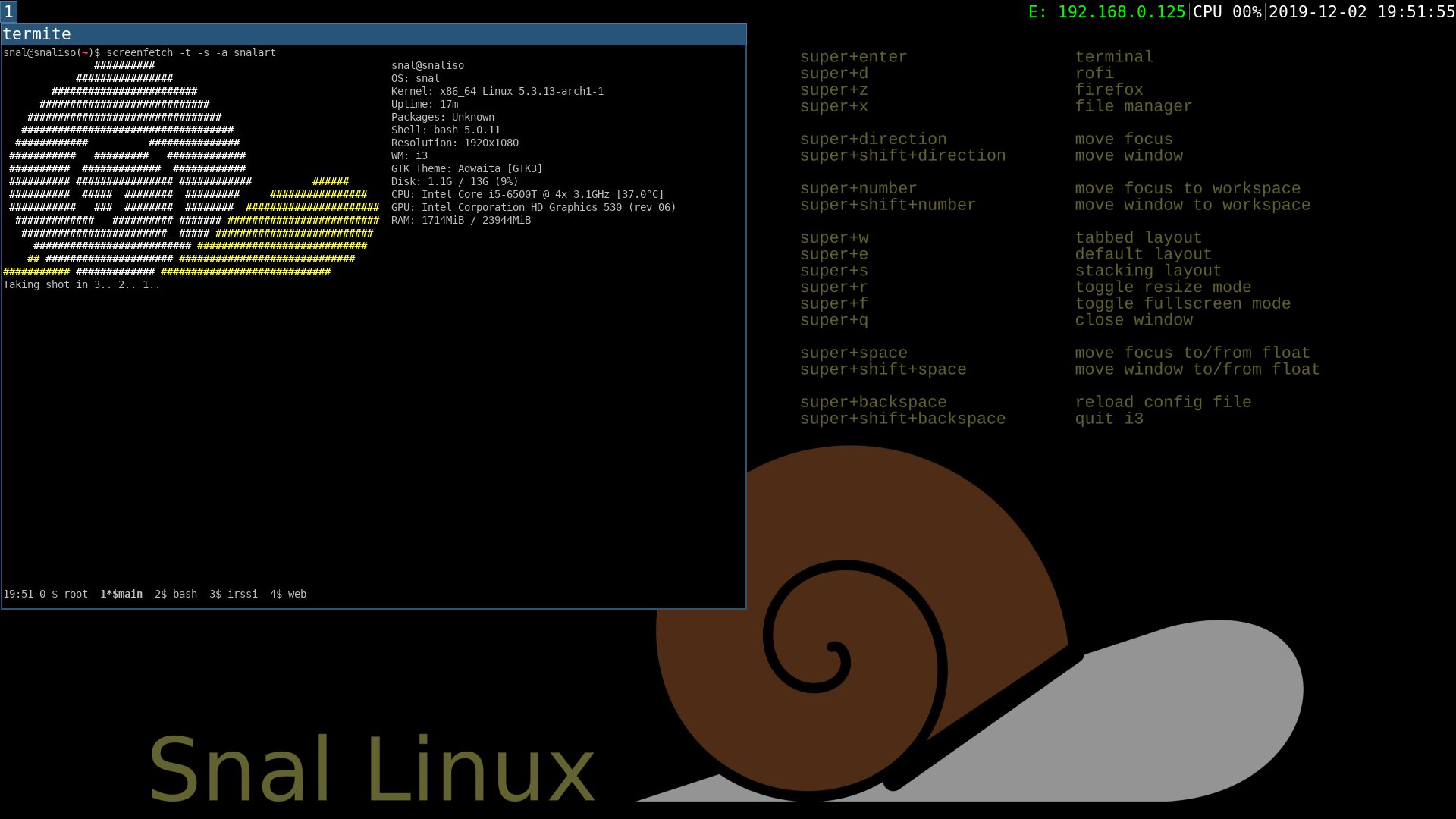Click the 'Resolution: 1920x1080' line

(455, 143)
